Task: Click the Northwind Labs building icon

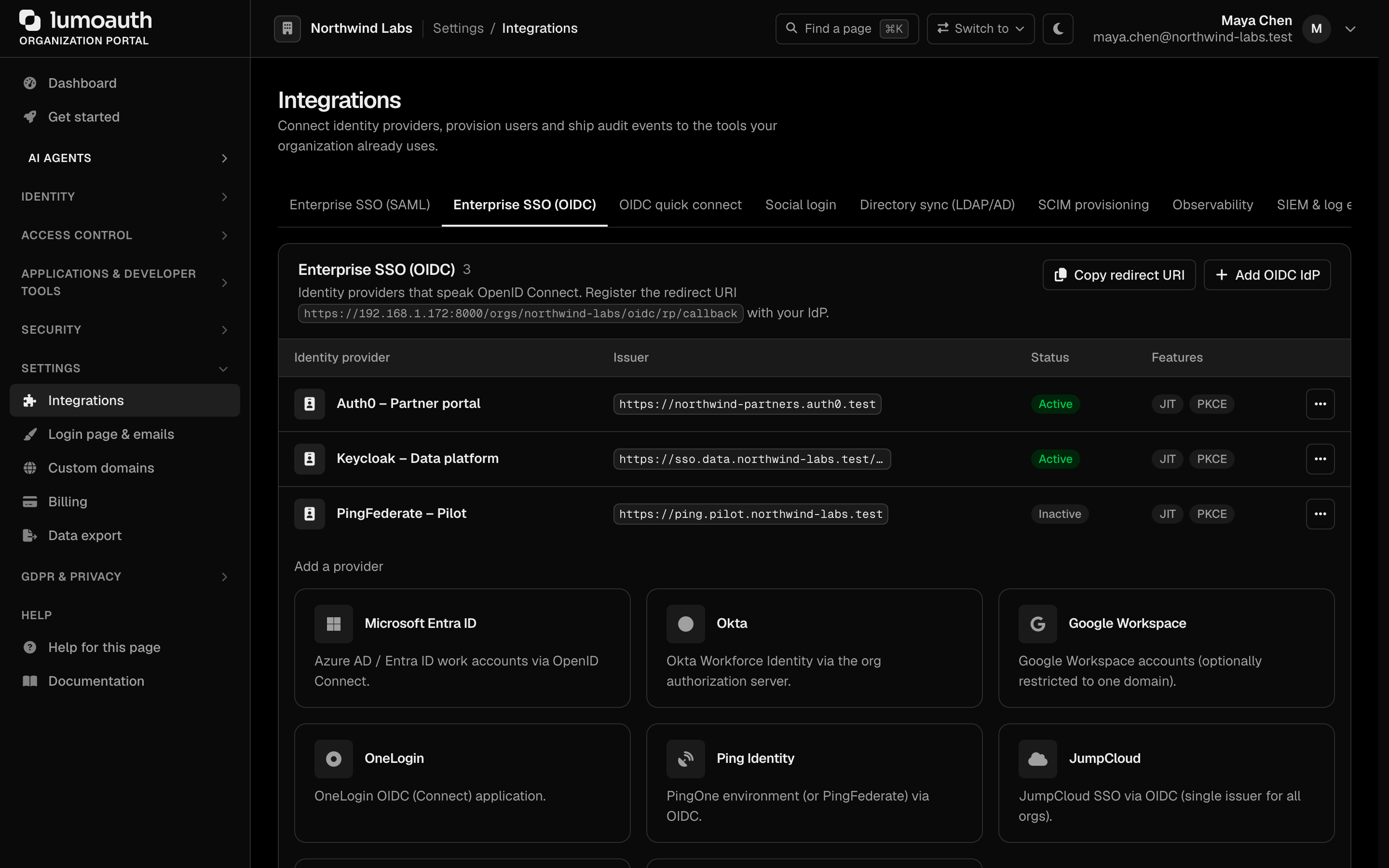Action: (x=287, y=28)
